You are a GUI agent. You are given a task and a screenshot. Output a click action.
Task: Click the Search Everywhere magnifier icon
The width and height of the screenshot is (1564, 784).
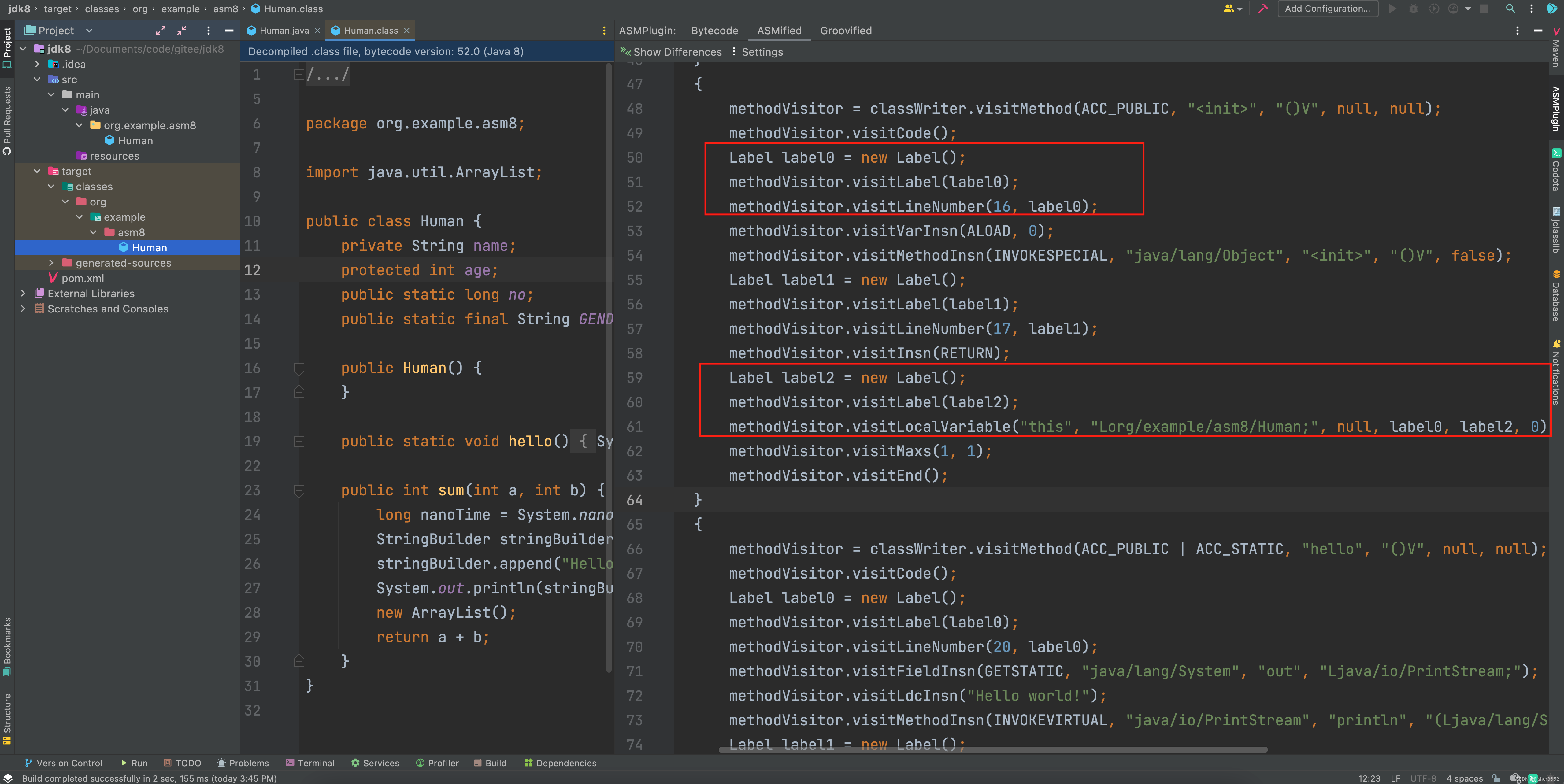(x=1510, y=9)
